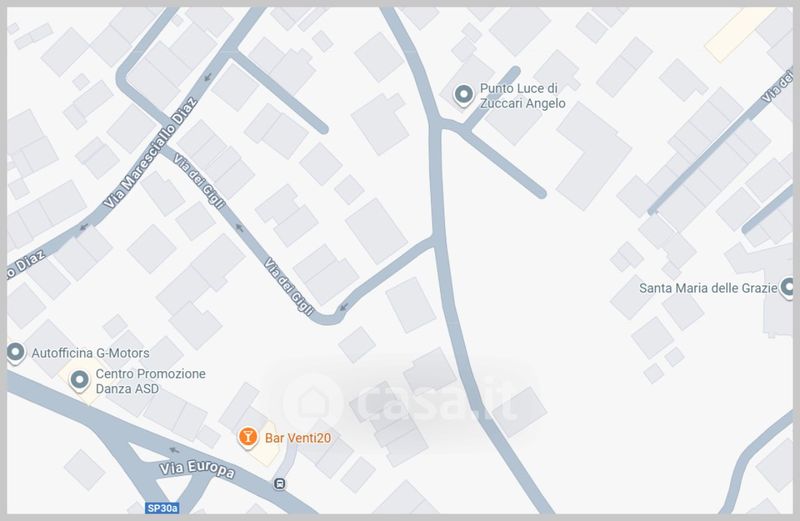Open the Centro Promozione Danza ASD pin

tap(80, 381)
